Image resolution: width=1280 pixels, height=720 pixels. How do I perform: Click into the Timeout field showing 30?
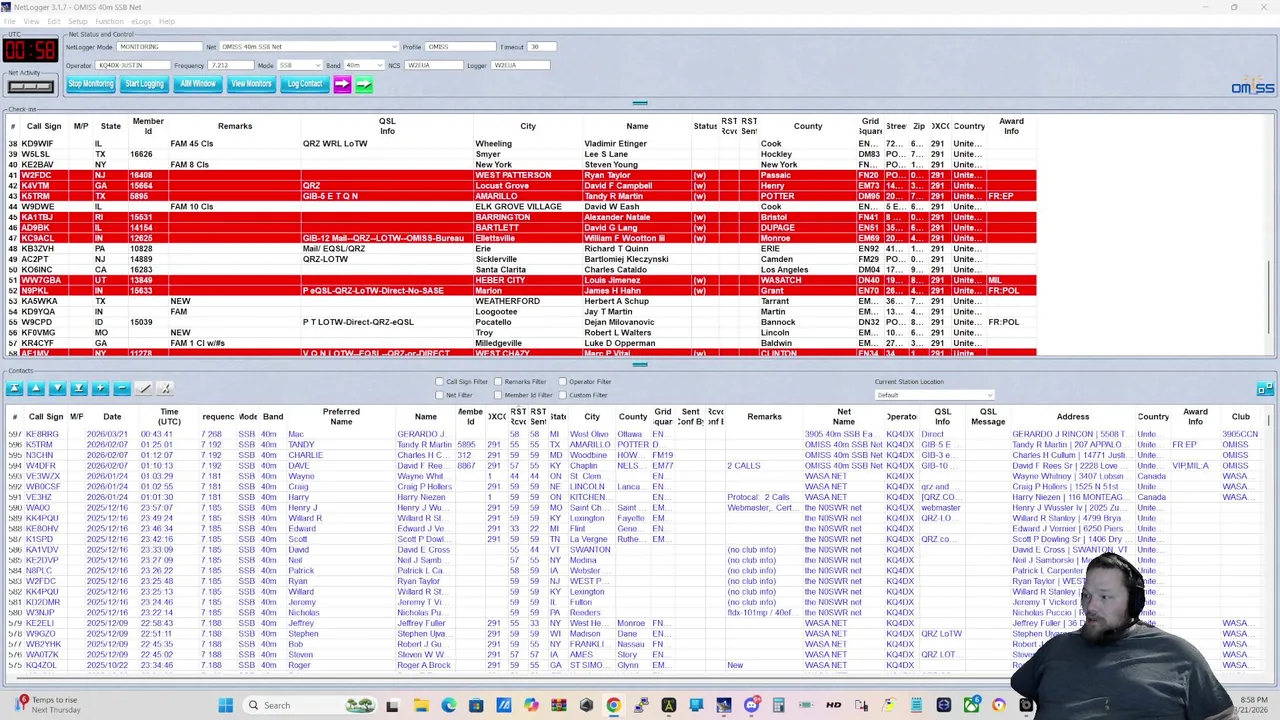pos(541,47)
